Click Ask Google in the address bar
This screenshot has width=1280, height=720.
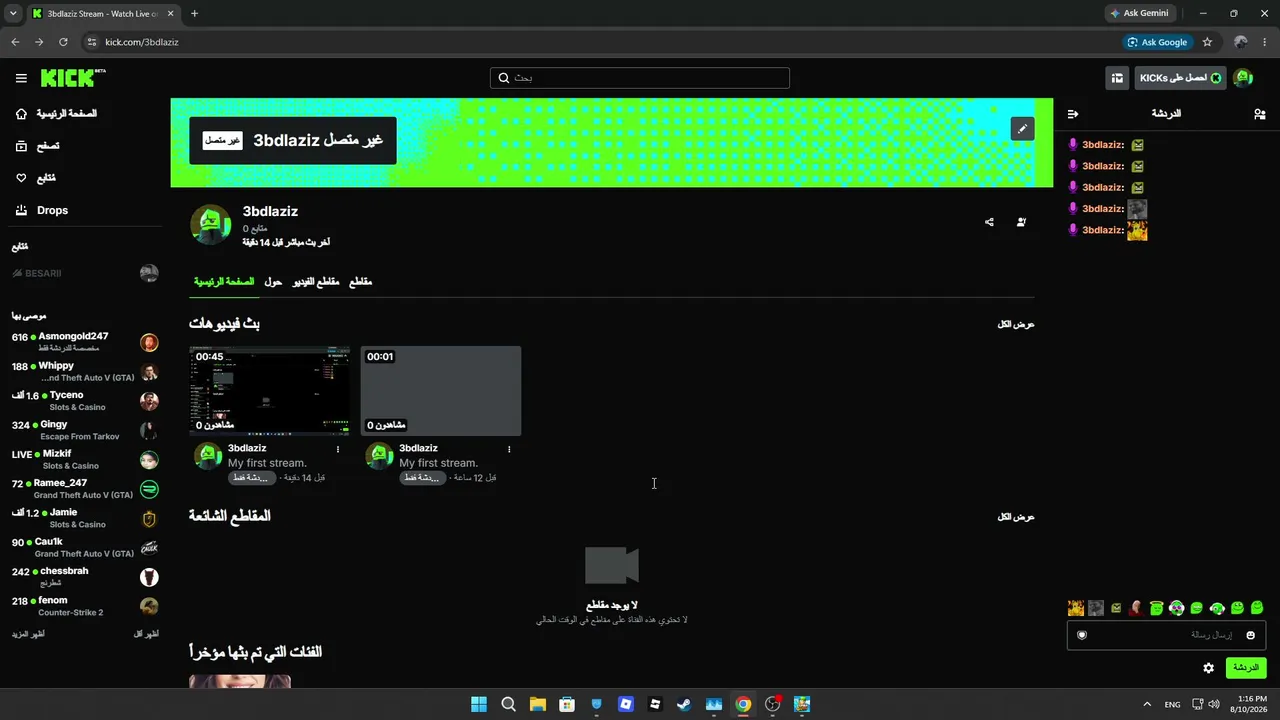coord(1158,42)
